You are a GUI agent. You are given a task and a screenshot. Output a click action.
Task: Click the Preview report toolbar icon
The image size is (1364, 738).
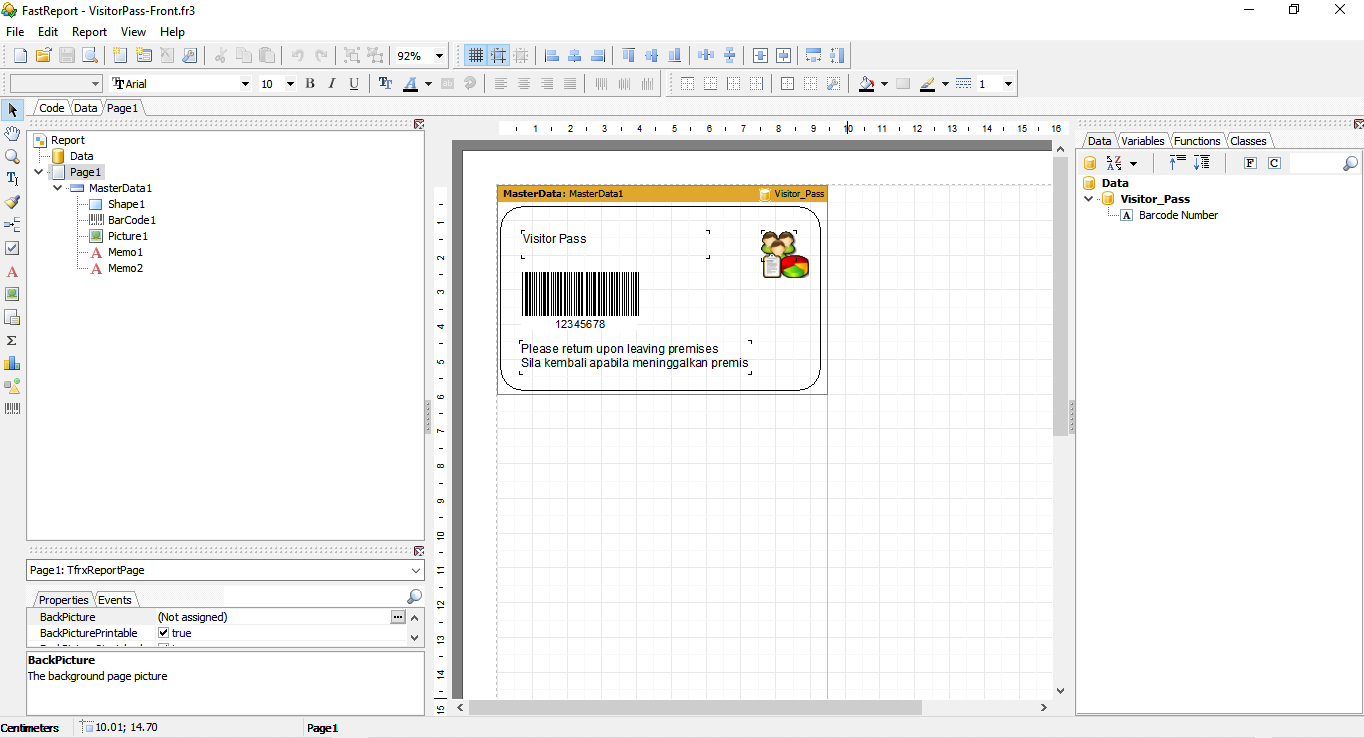[x=90, y=56]
